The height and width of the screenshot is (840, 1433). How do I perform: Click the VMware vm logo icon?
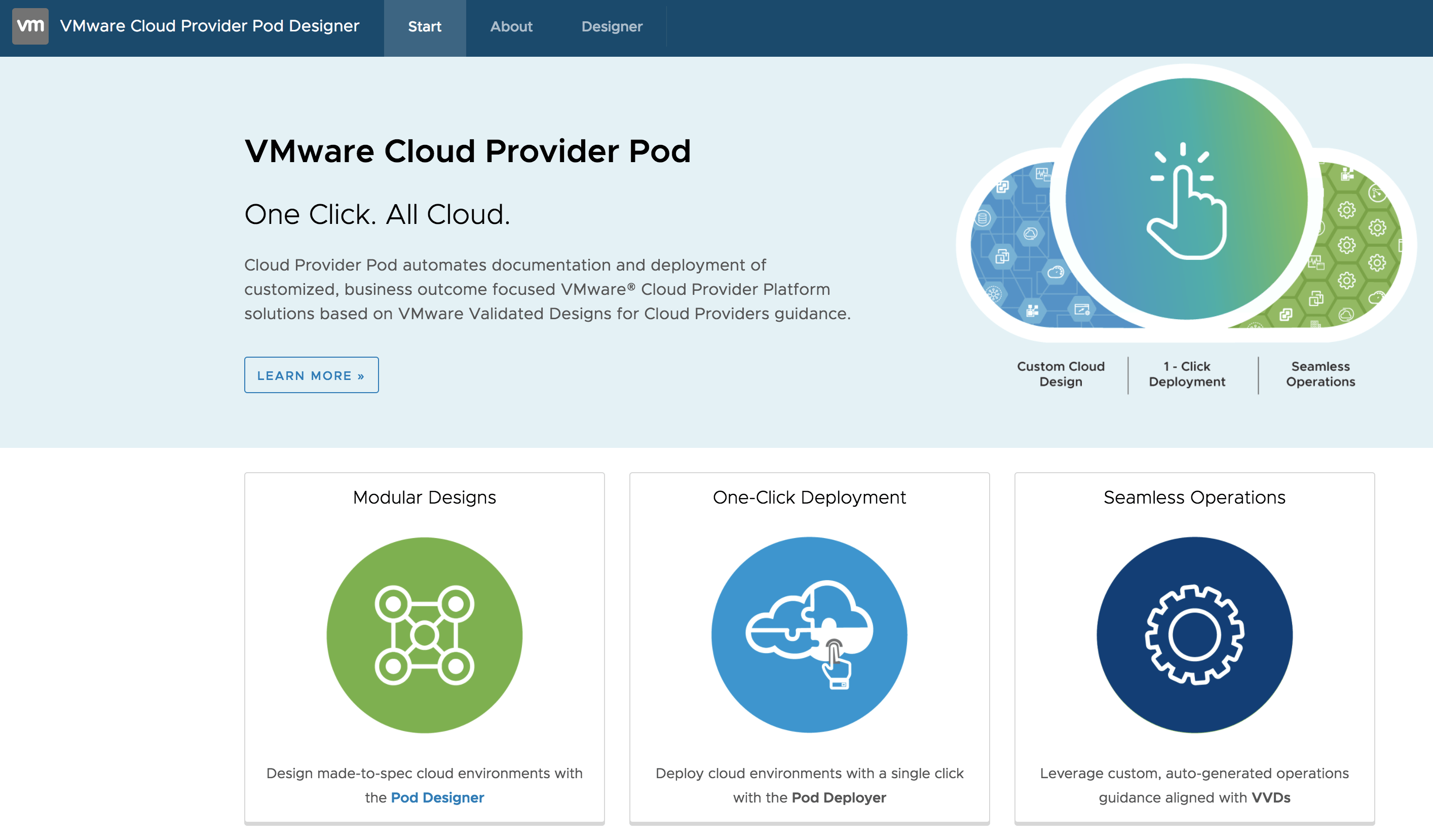30,26
